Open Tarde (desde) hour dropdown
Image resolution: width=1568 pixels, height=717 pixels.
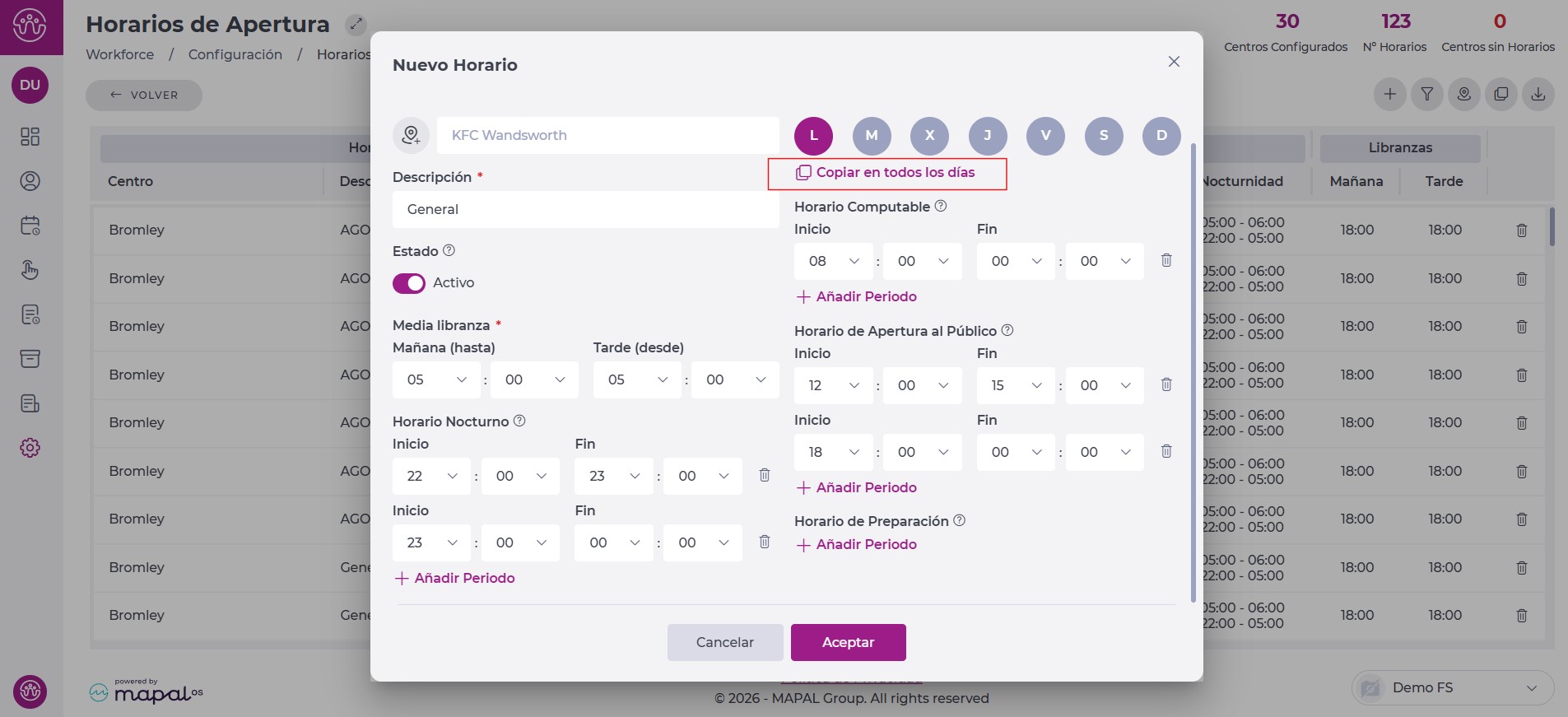pyautogui.click(x=637, y=379)
